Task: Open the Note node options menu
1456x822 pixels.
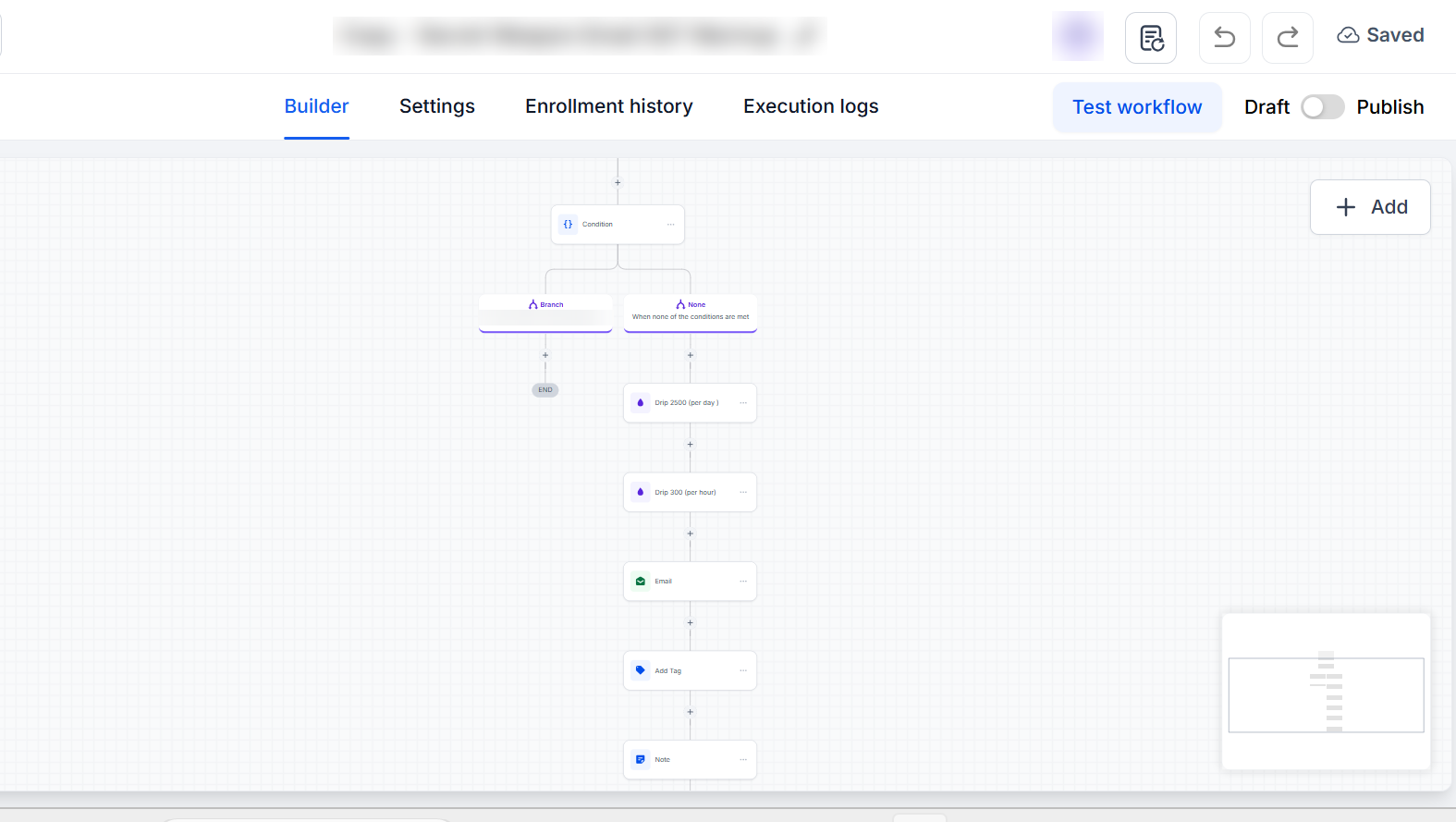Action: [x=743, y=760]
